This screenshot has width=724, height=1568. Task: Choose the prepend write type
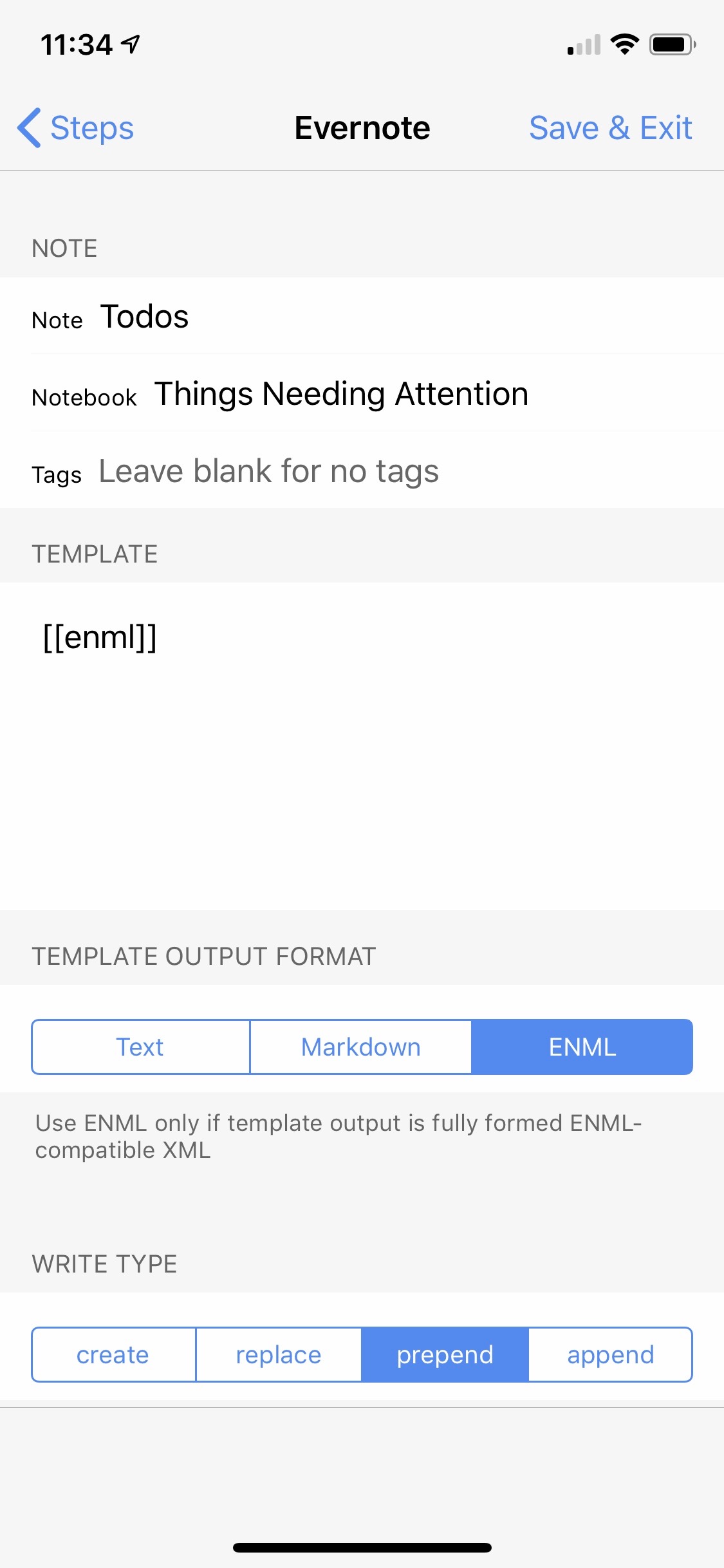coord(445,1354)
